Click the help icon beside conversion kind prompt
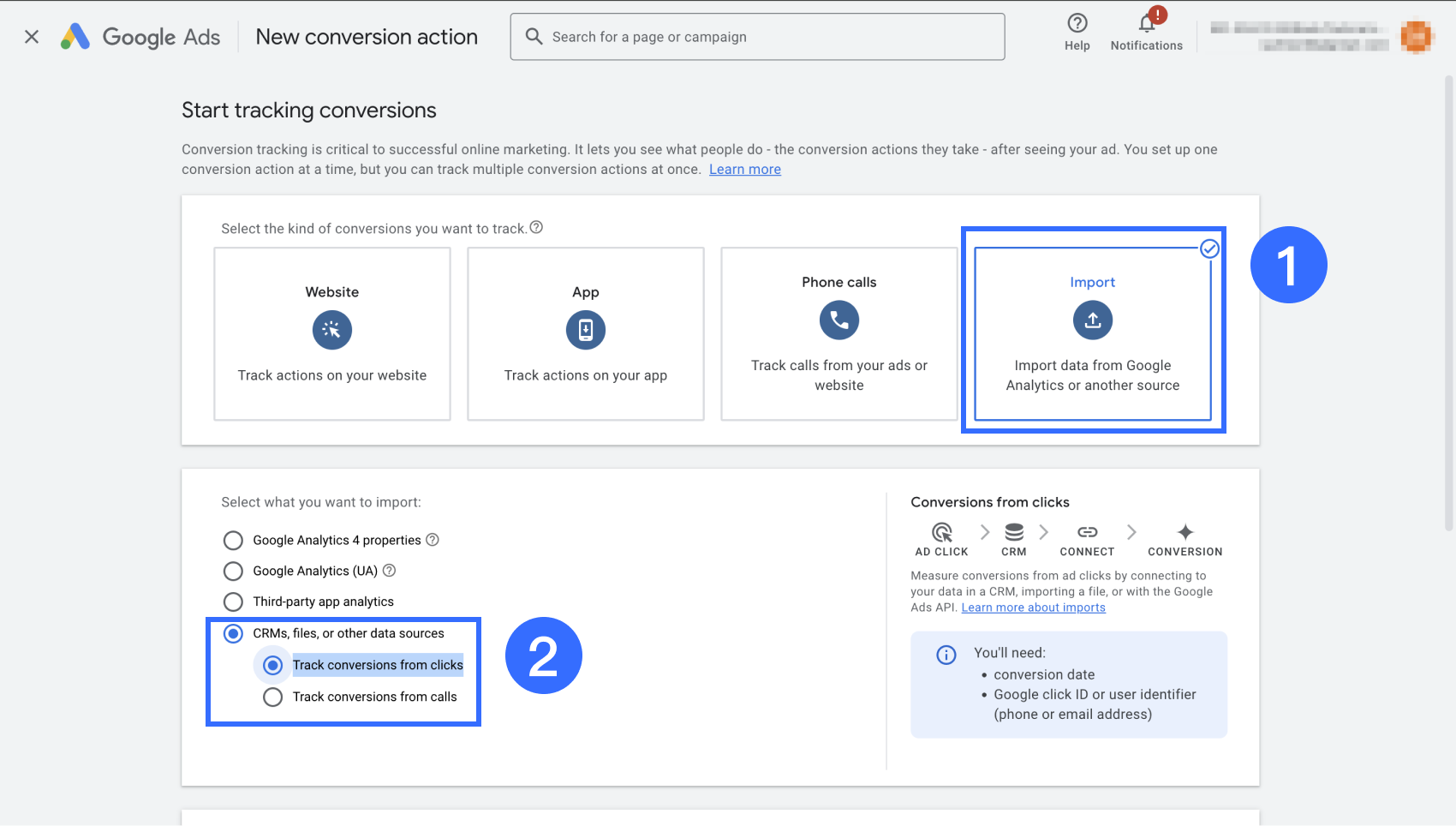Image resolution: width=1456 pixels, height=826 pixels. tap(536, 227)
